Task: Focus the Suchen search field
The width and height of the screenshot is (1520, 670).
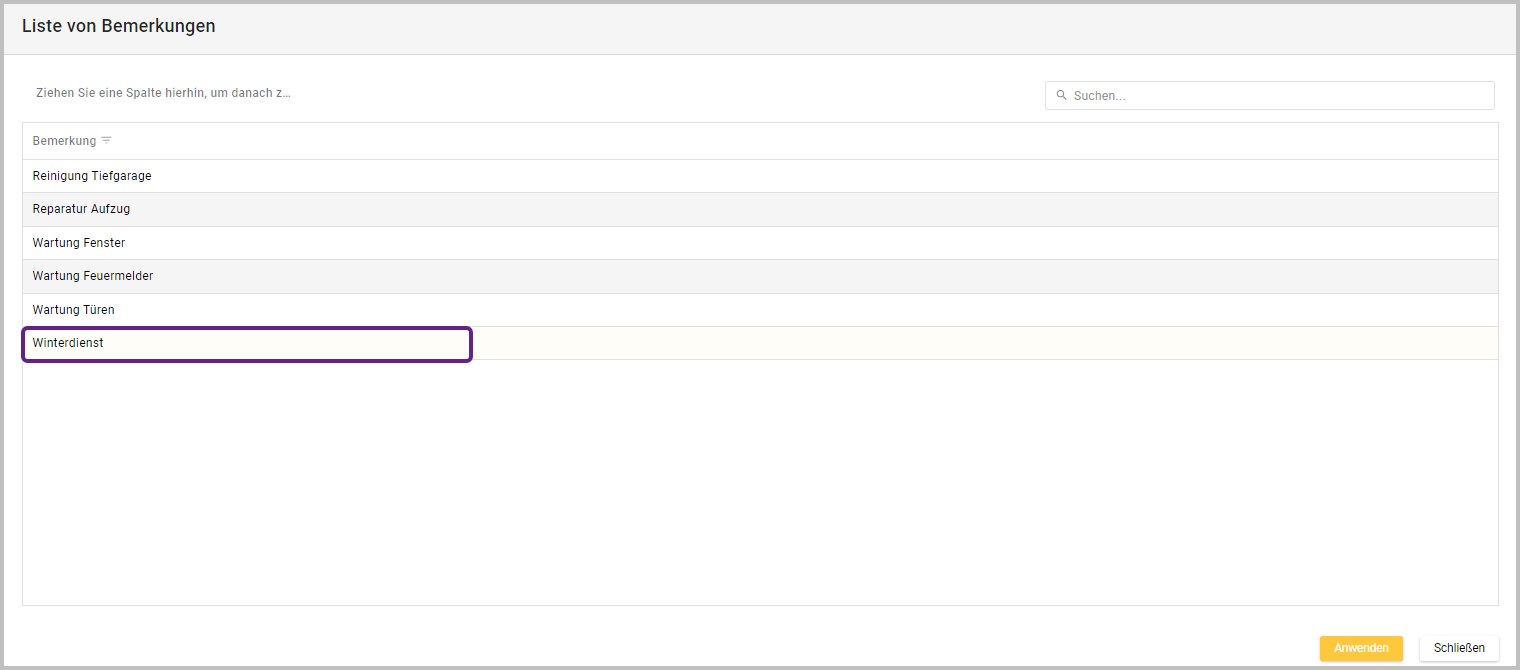Action: pos(1280,96)
